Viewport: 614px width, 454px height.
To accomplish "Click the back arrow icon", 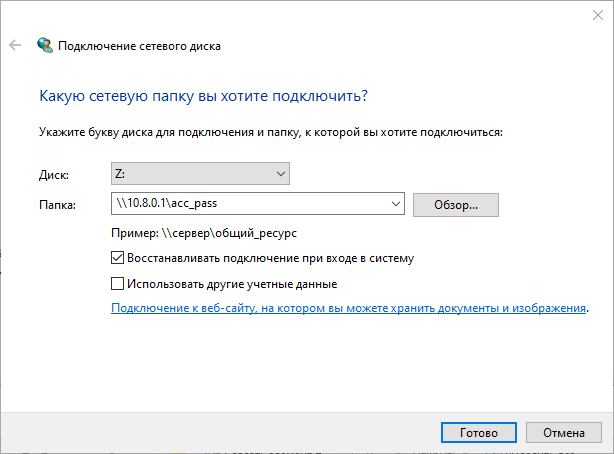I will coord(15,45).
